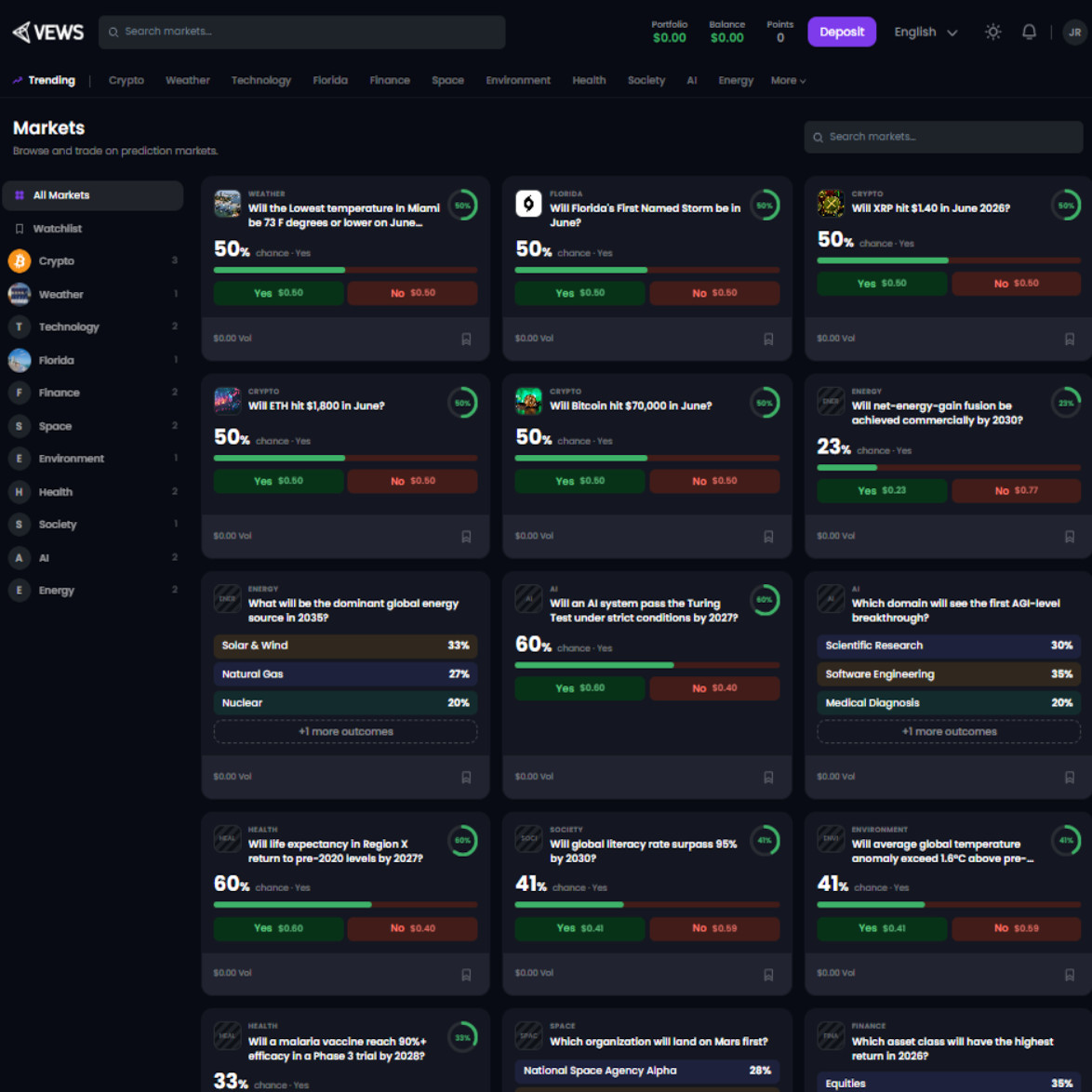Select All Markets in sidebar
The width and height of the screenshot is (1092, 1092).
point(93,195)
